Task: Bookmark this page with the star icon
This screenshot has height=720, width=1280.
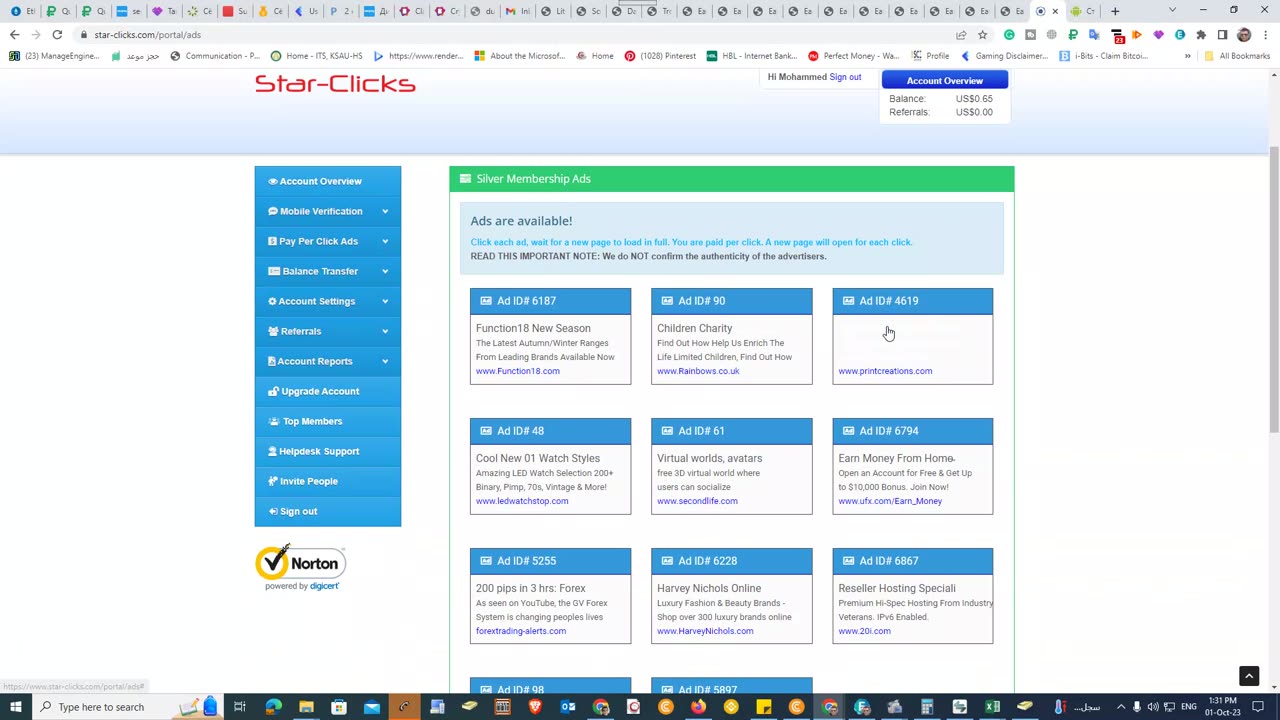Action: tap(982, 35)
